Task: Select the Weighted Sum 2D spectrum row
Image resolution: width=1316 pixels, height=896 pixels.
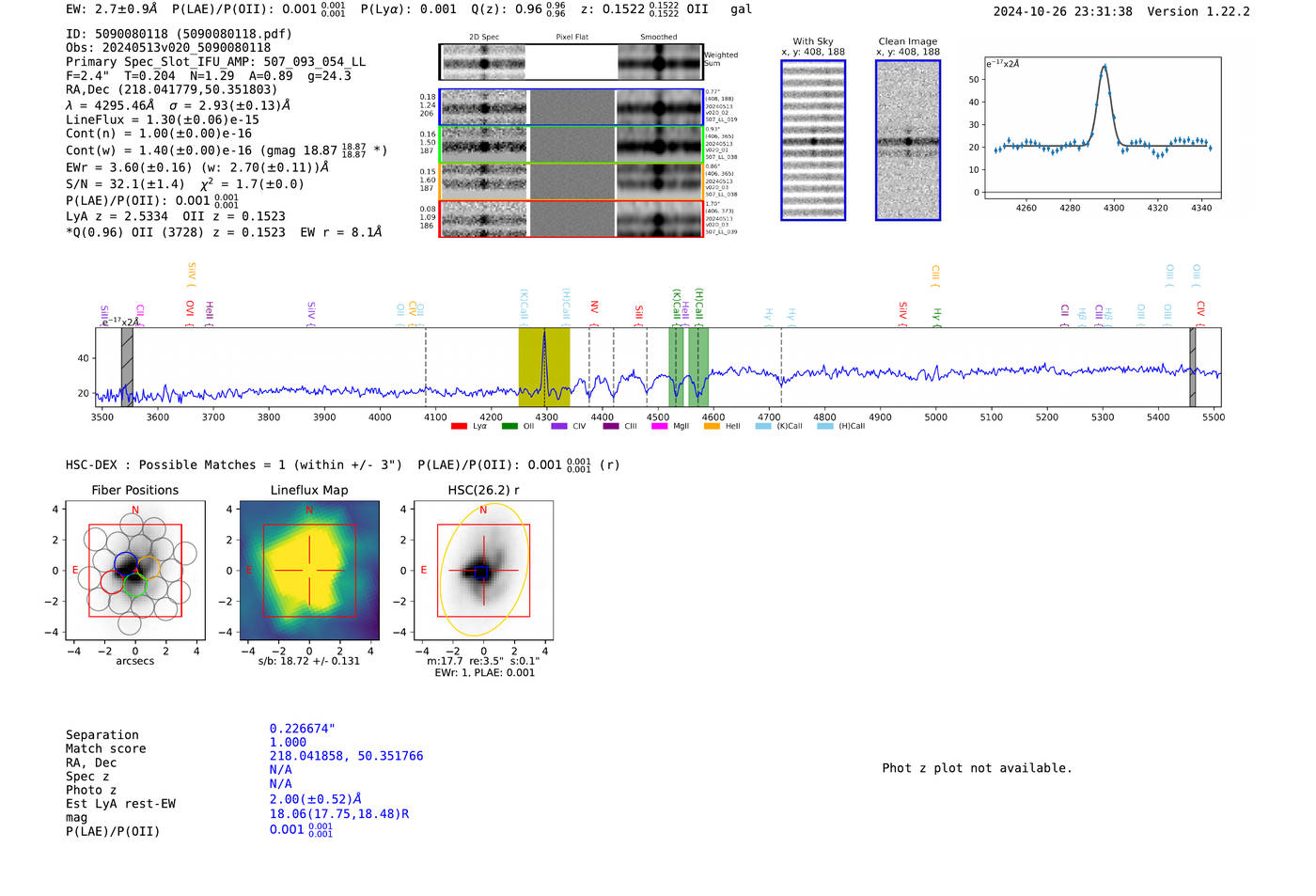Action: coord(571,62)
